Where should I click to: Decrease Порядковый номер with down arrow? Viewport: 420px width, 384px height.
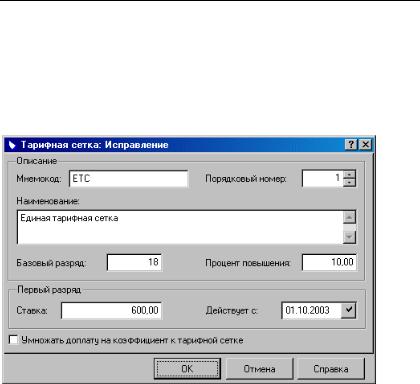point(349,182)
